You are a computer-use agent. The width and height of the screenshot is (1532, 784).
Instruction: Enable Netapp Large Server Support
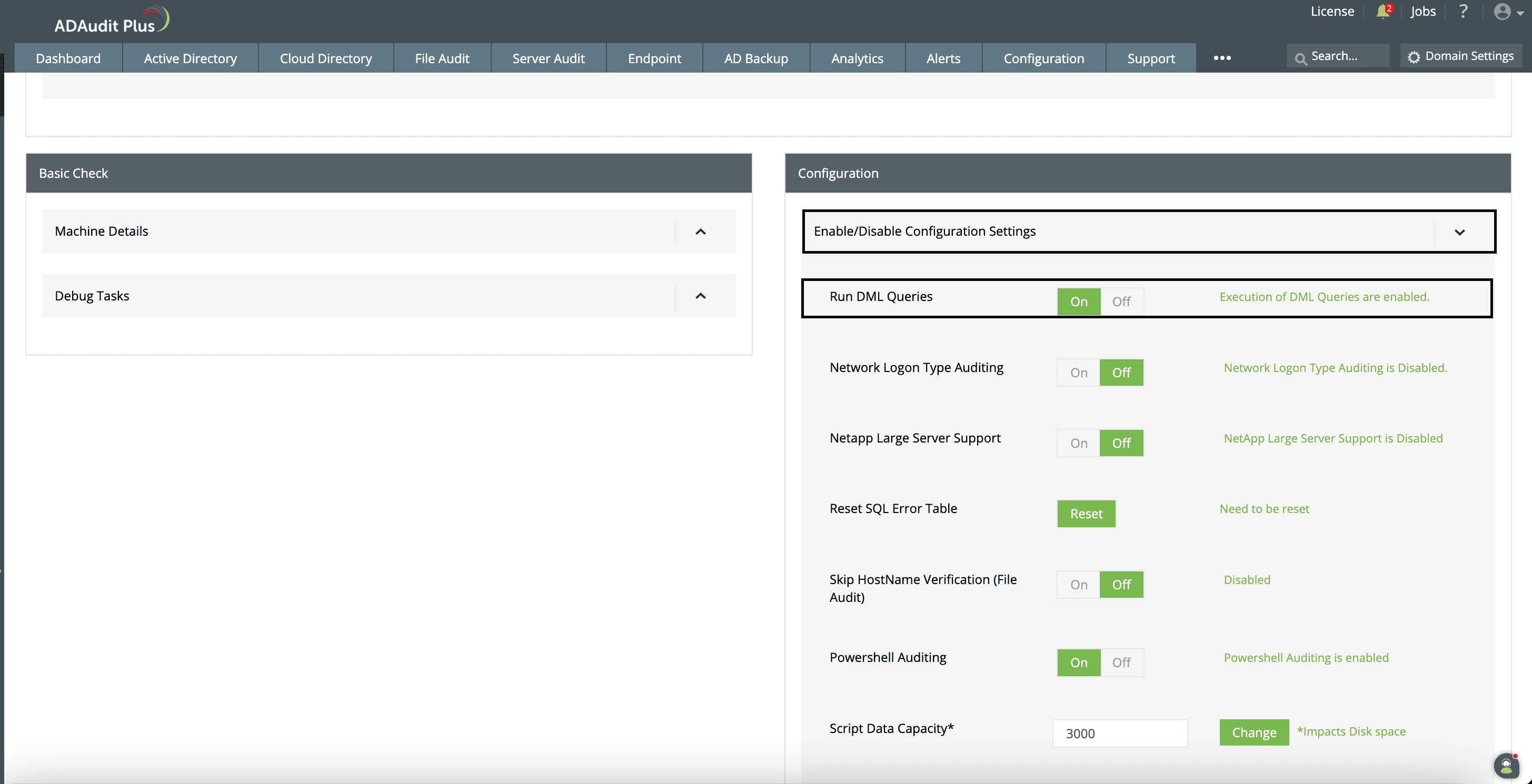pos(1078,443)
